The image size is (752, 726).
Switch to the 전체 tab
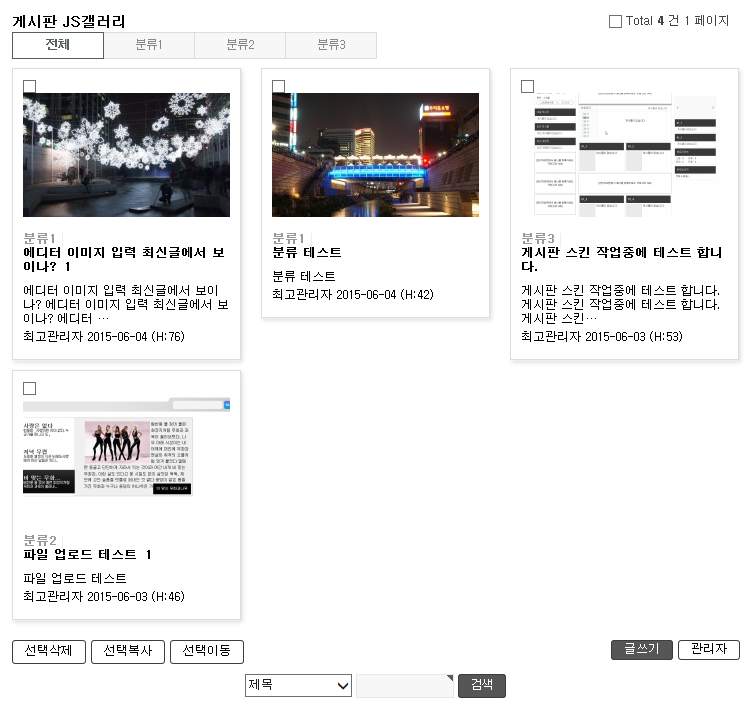(58, 45)
